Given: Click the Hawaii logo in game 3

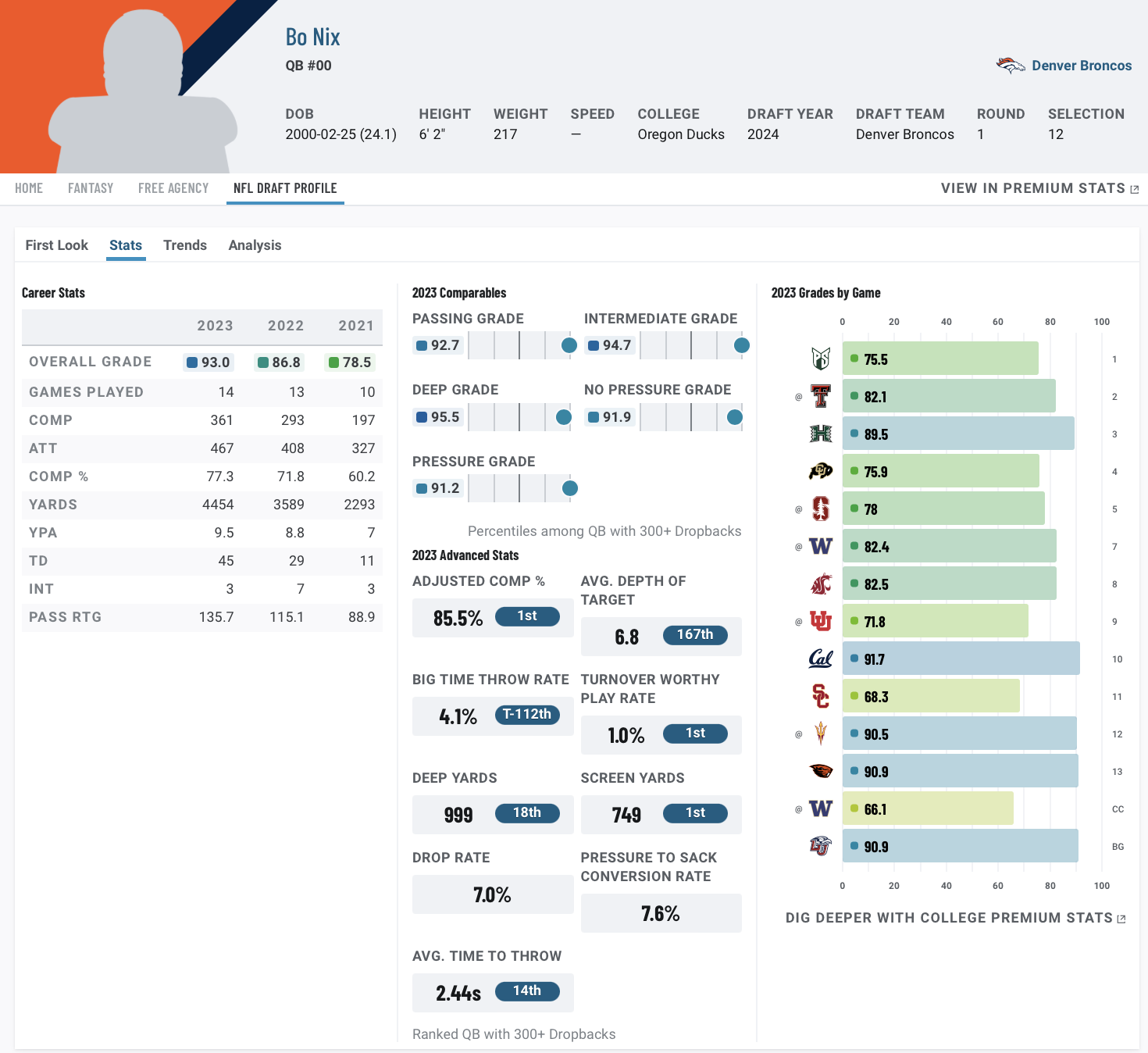Looking at the screenshot, I should [821, 434].
